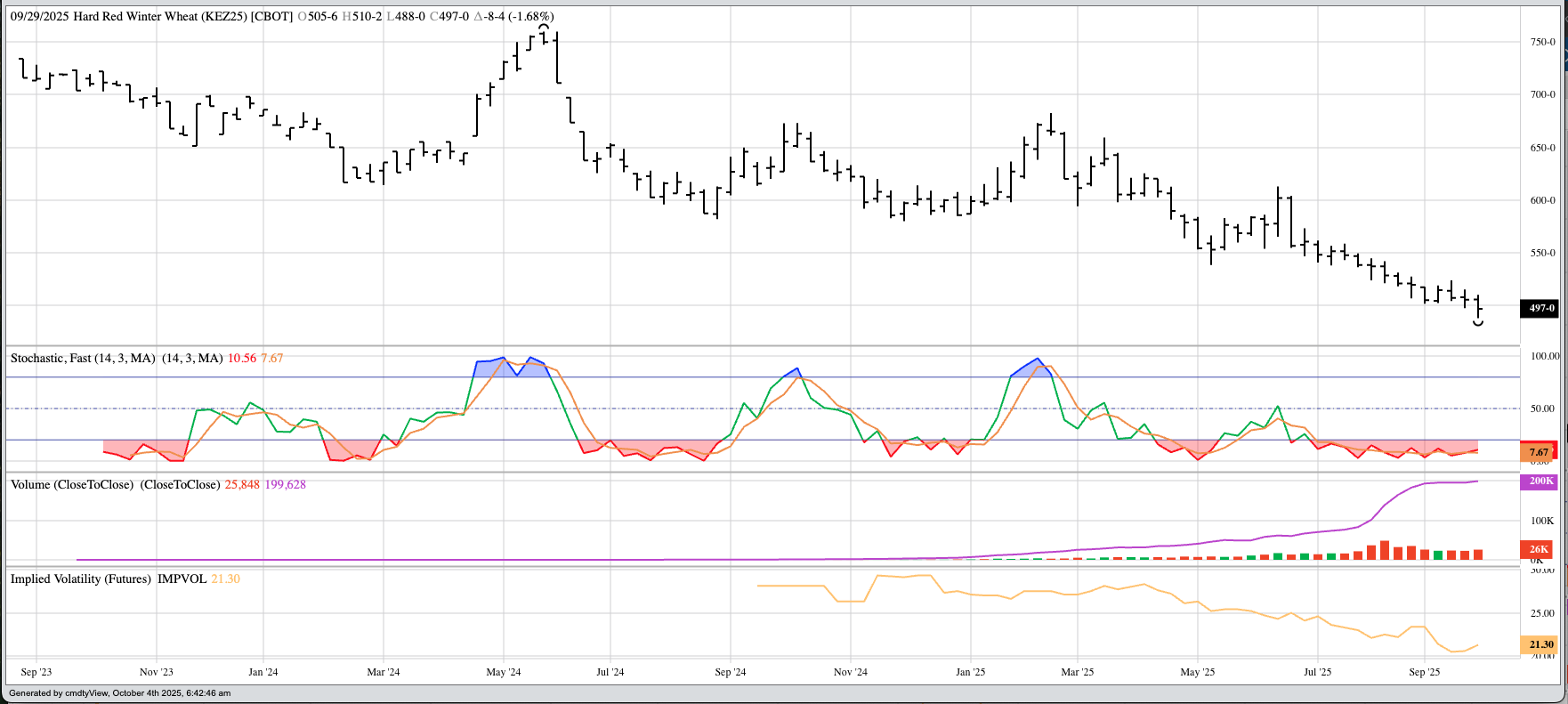Click the purple 199,628 open interest reading
This screenshot has height=704, width=1568.
tap(285, 484)
